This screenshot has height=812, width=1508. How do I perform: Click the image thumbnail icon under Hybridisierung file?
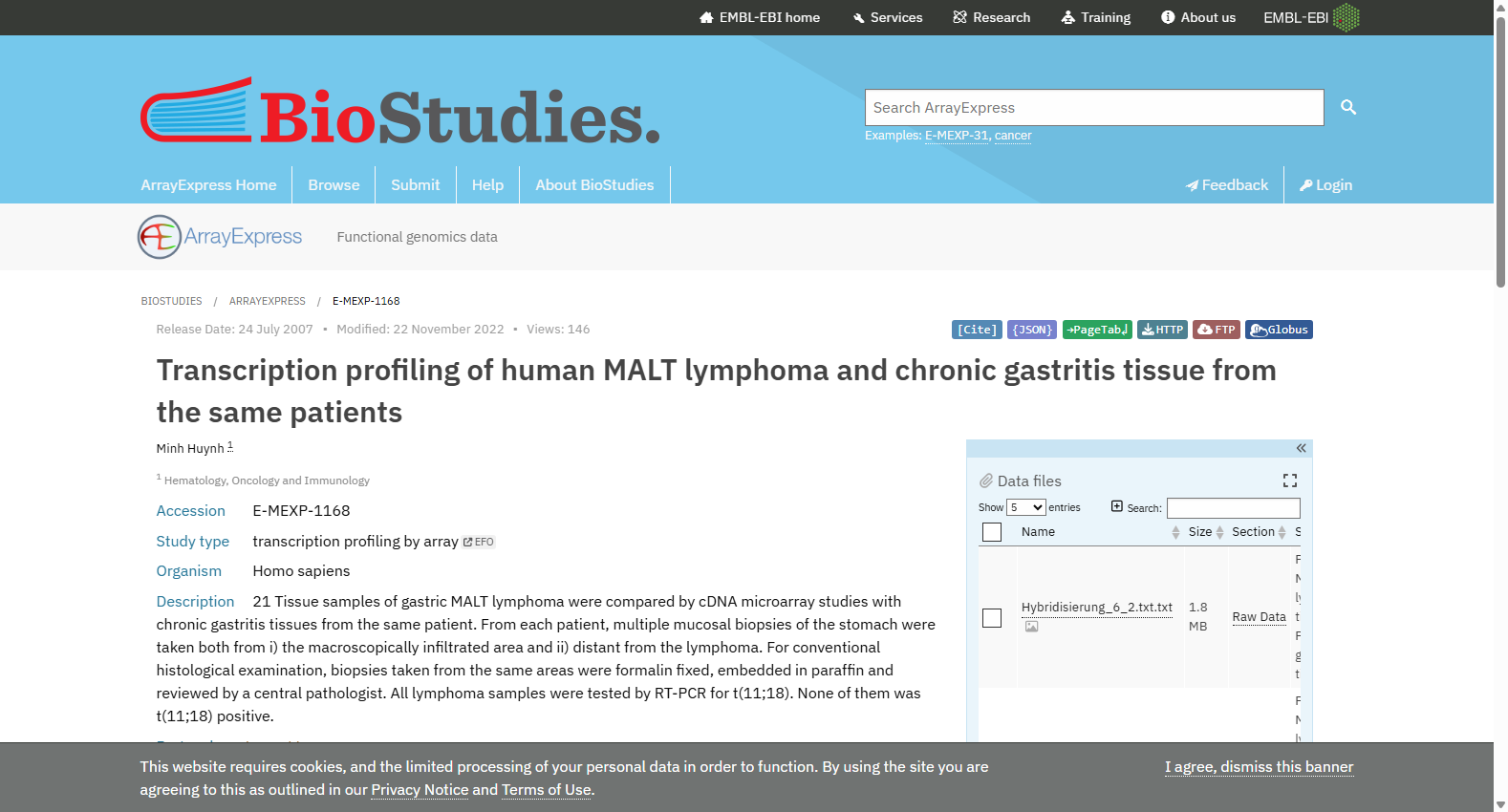click(1031, 627)
